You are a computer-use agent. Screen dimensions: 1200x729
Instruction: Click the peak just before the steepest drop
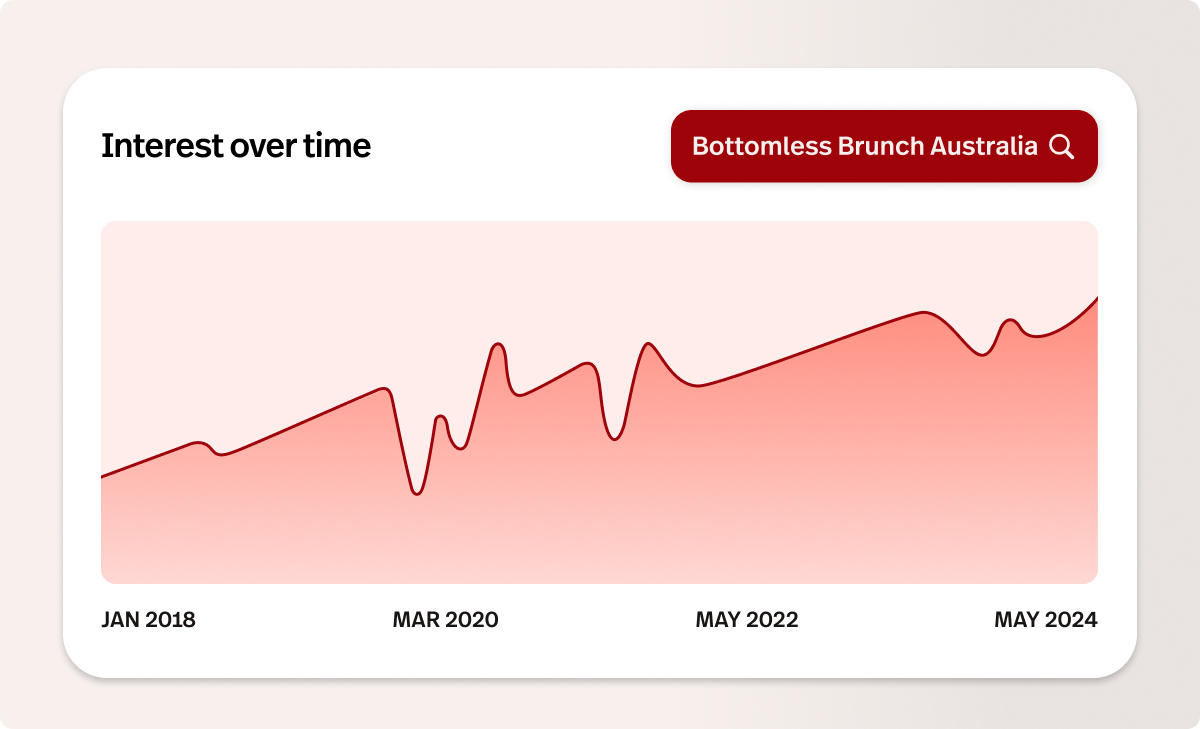point(384,388)
